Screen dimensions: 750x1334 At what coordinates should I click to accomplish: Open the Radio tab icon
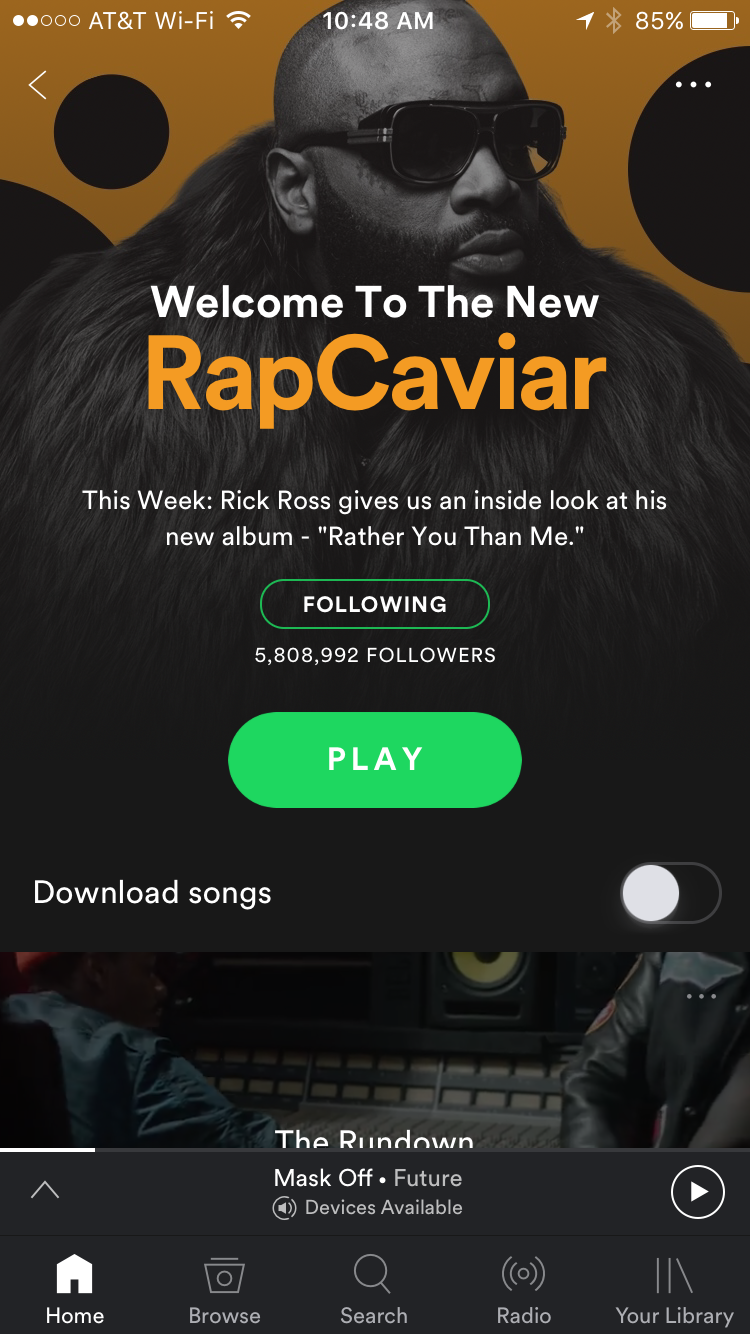pos(523,1274)
